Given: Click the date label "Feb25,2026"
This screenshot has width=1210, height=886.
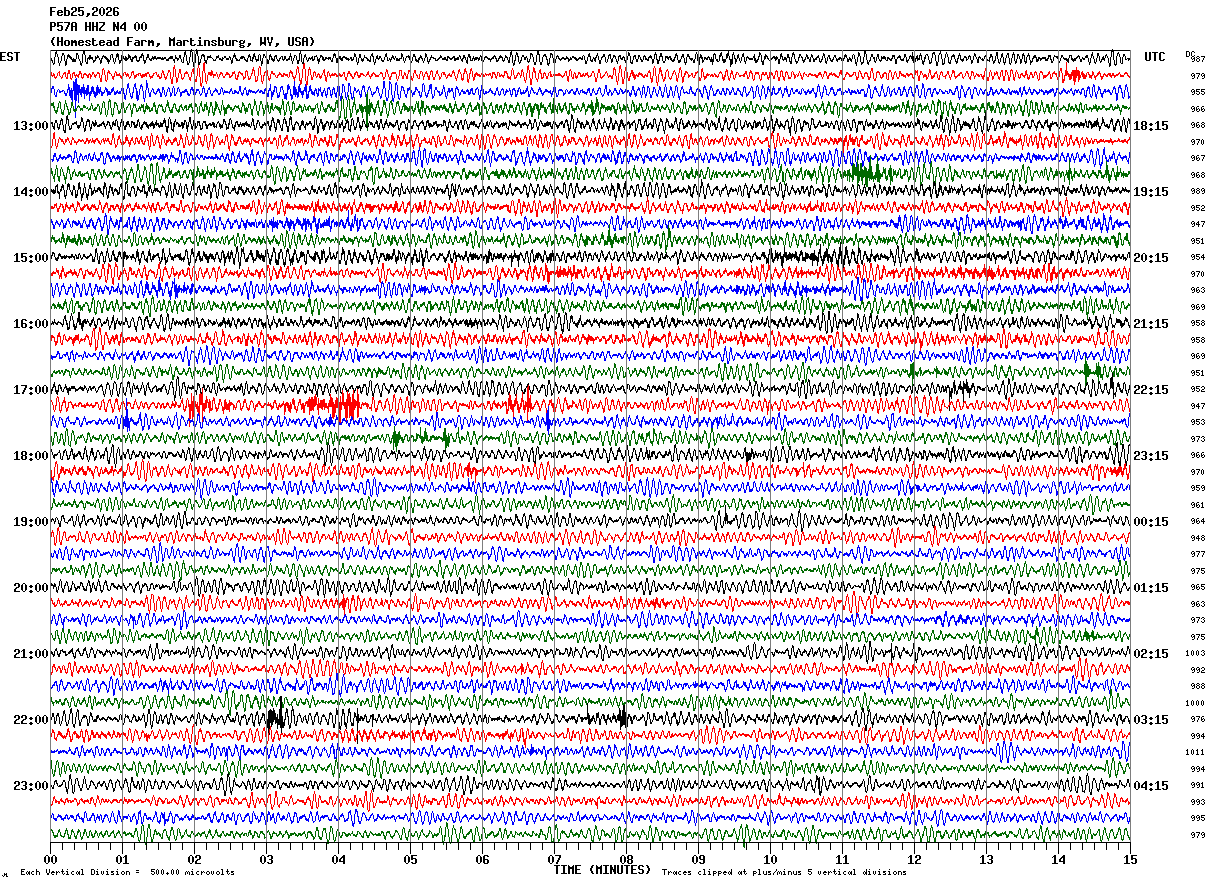Looking at the screenshot, I should click(x=85, y=12).
